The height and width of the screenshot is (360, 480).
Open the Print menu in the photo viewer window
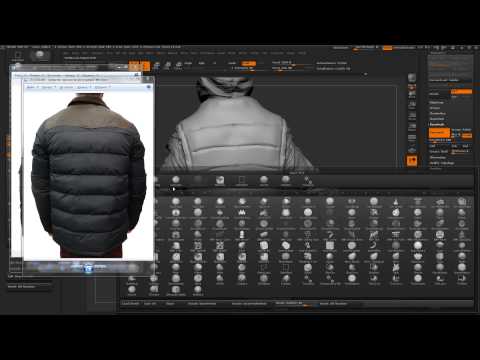coord(48,87)
